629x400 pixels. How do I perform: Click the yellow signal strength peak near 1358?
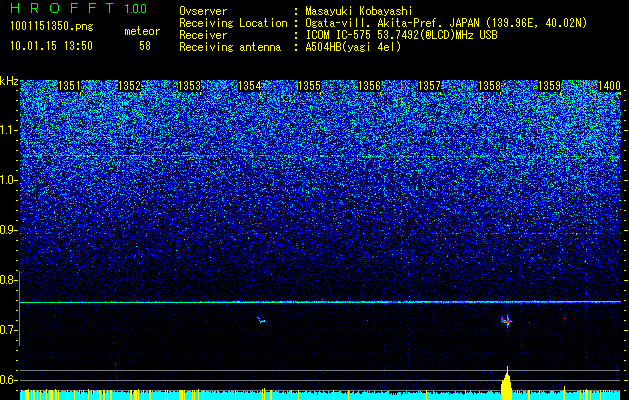(507, 383)
